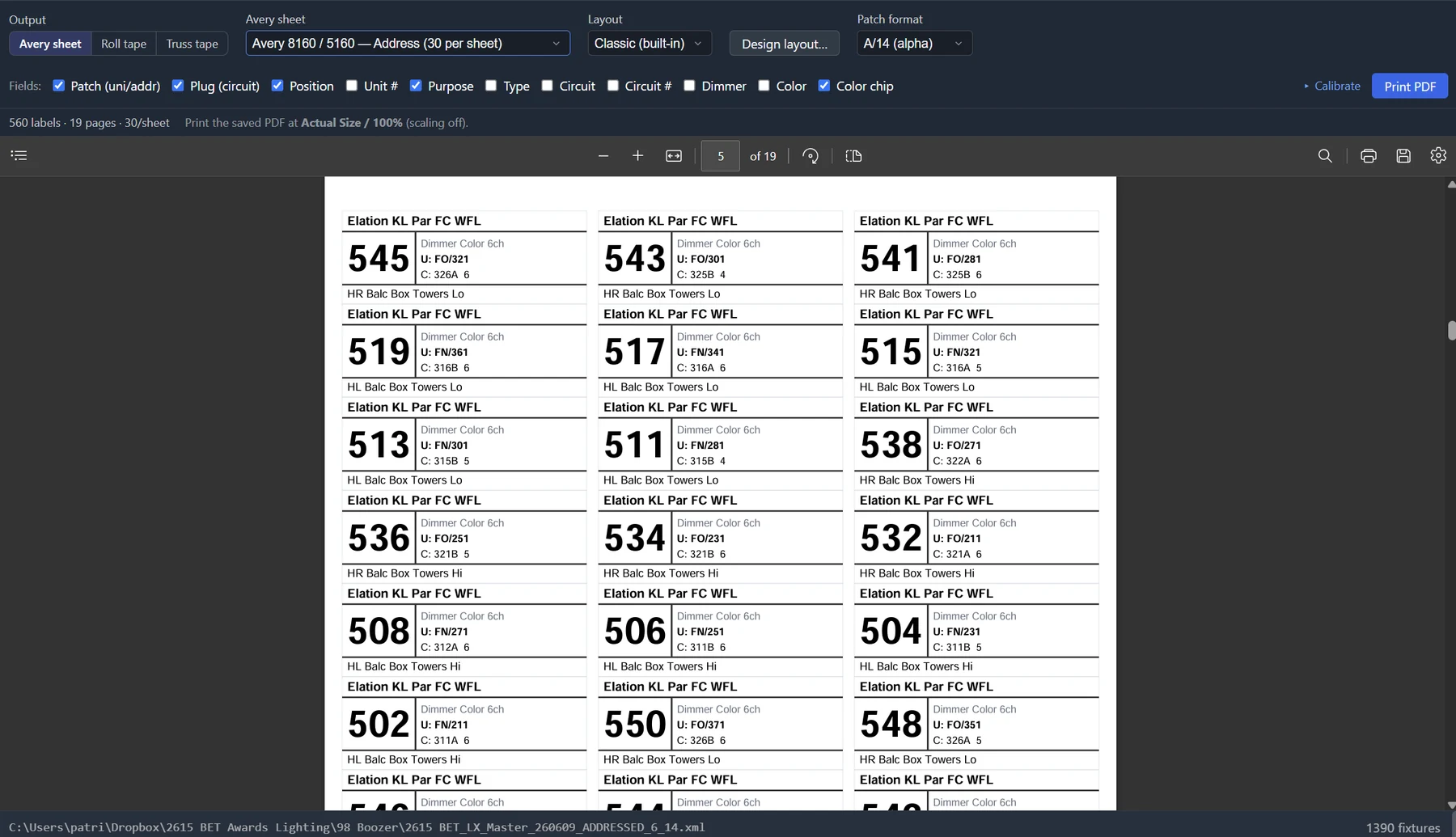Expand the Calibrate section
1456x837 pixels.
1332,86
